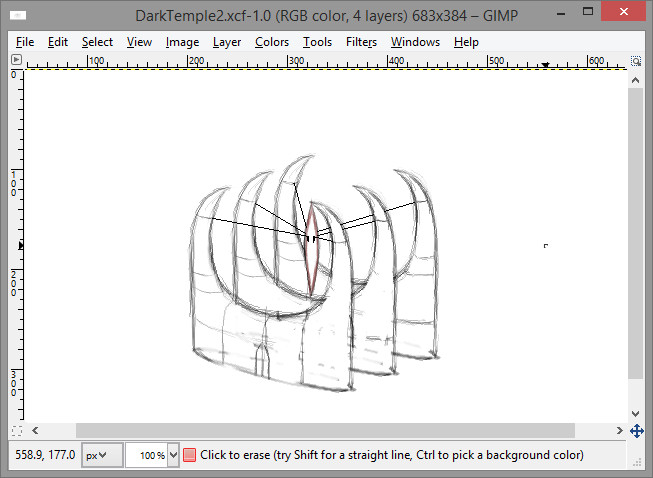Toggle zoom-on-resize magnifier icon at top right
Viewport: 653px width, 478px height.
click(636, 61)
